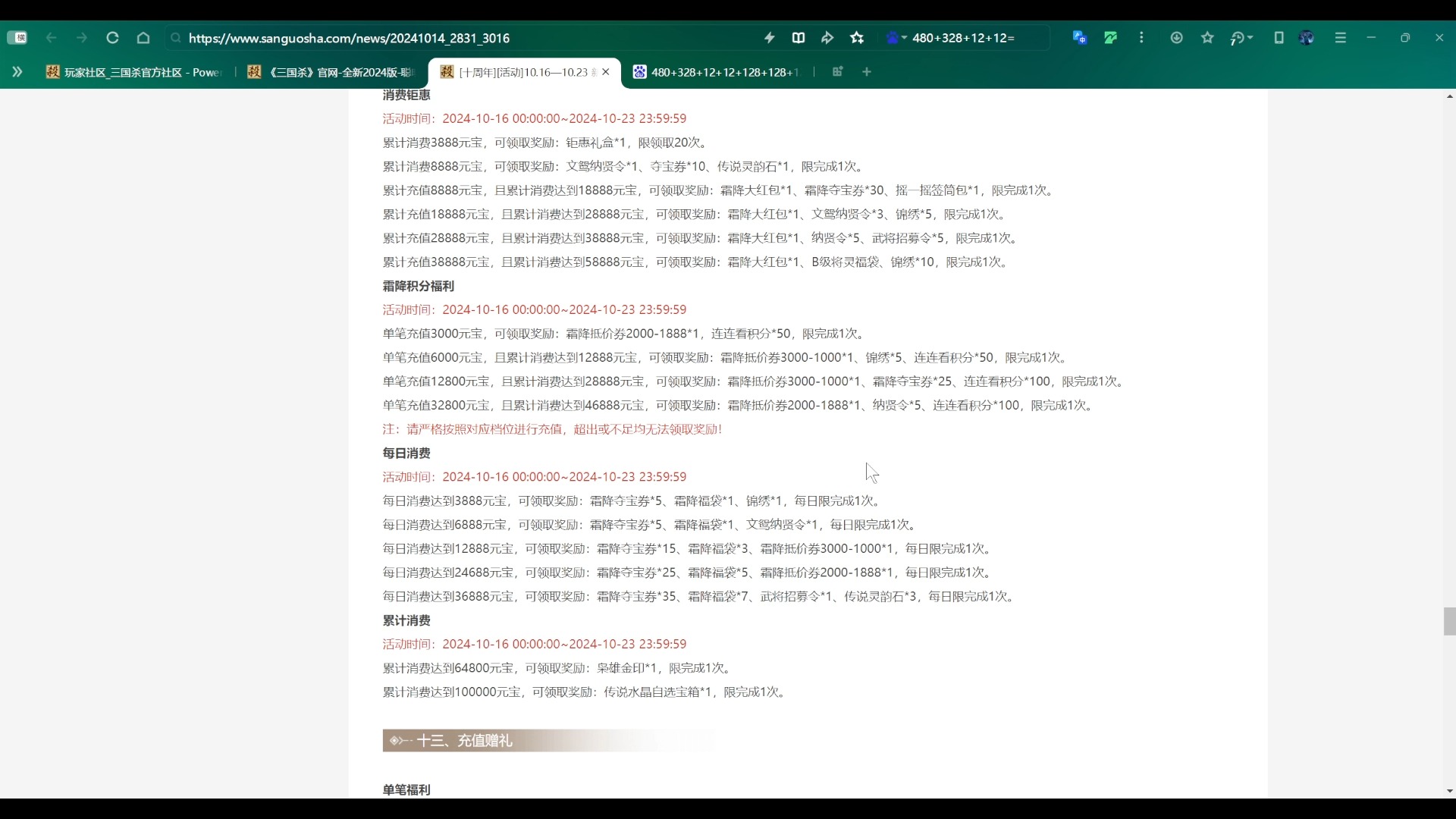Viewport: 1456px width, 819px height.
Task: Click the line 单笔充值12800元宝 reward
Action: click(755, 381)
